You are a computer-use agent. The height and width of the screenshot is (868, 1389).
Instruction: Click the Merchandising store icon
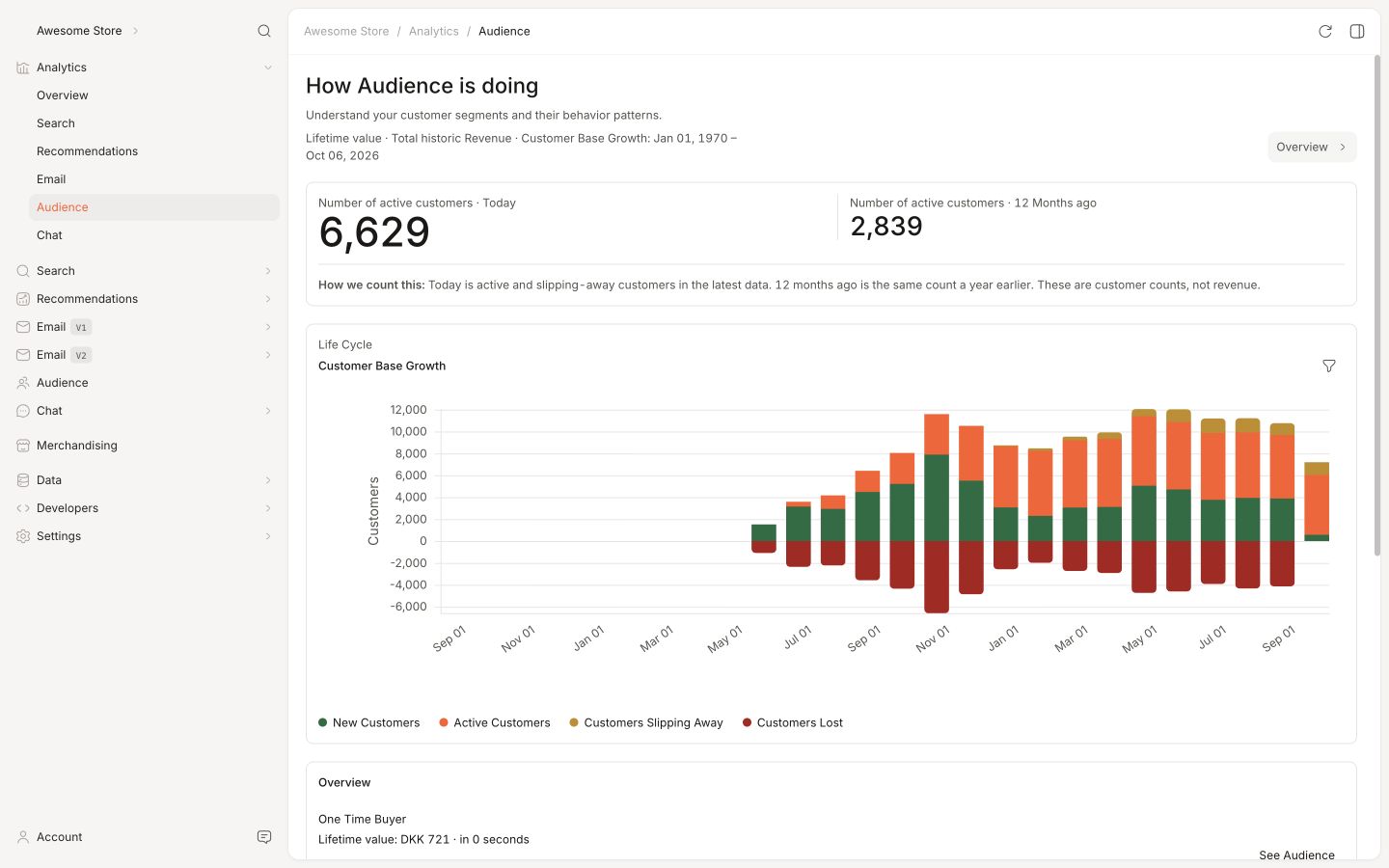pyautogui.click(x=23, y=446)
